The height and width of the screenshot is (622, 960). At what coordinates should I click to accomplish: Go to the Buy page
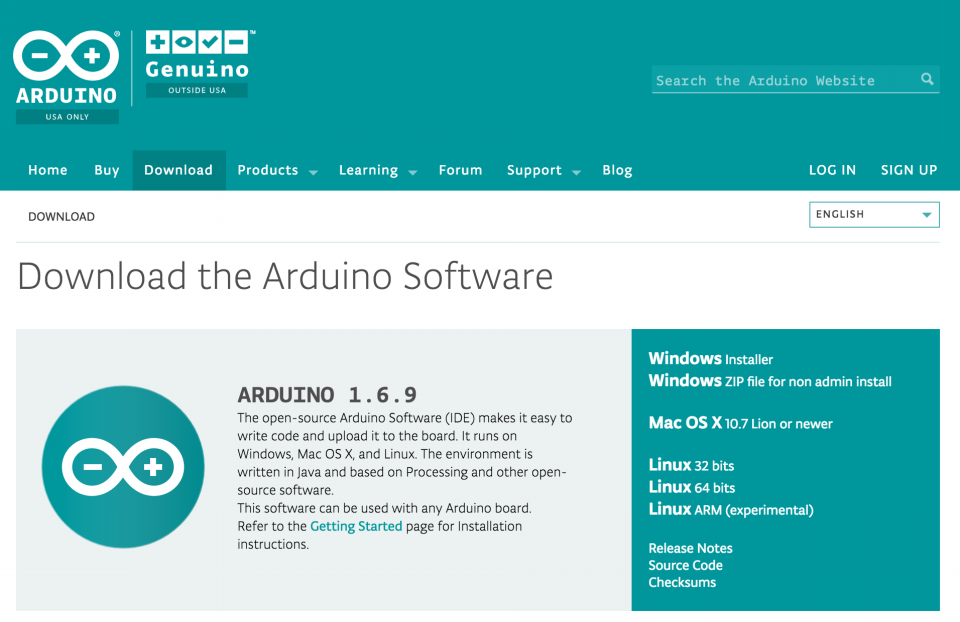click(107, 170)
